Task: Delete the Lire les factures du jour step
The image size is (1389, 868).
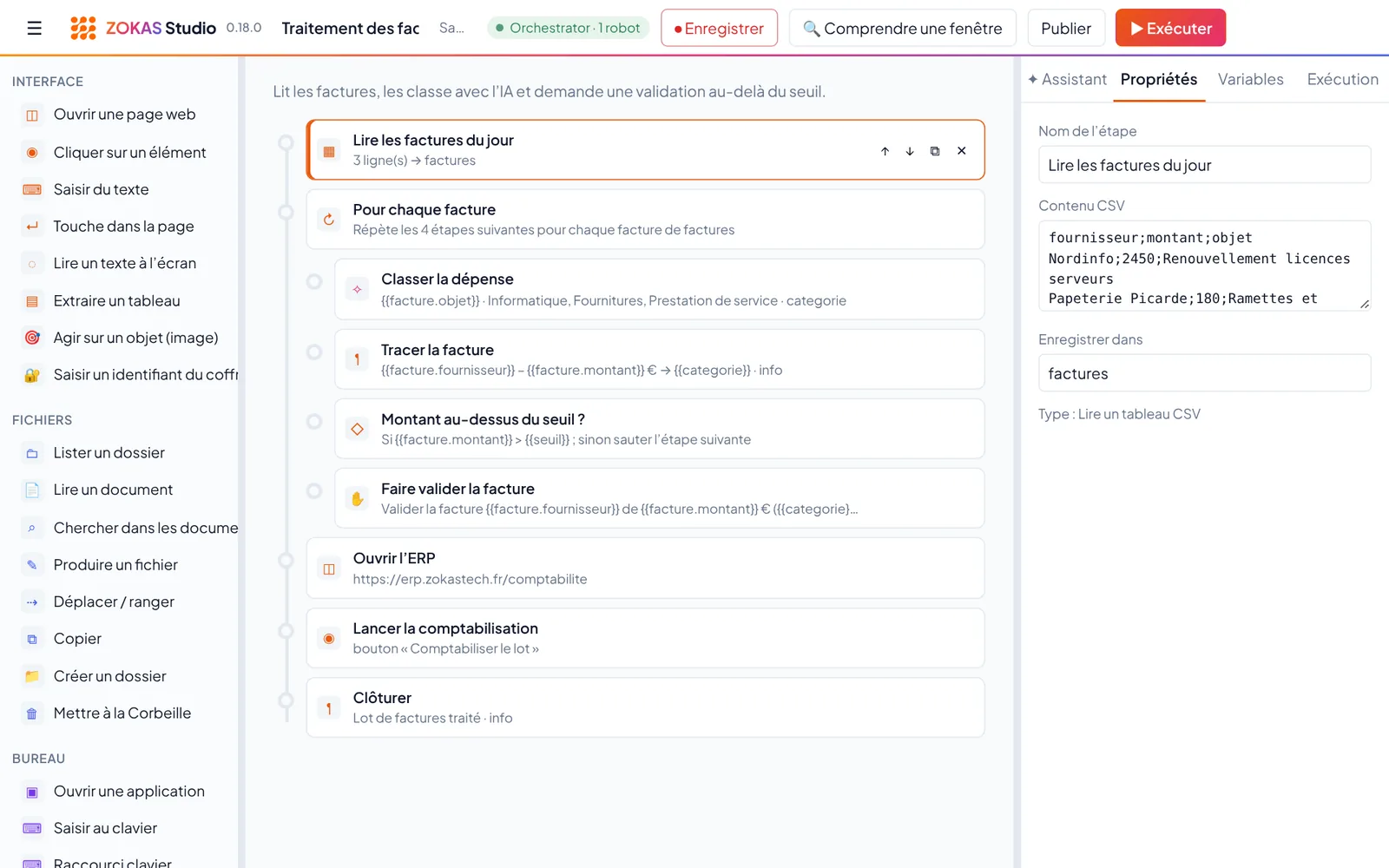Action: (x=962, y=151)
